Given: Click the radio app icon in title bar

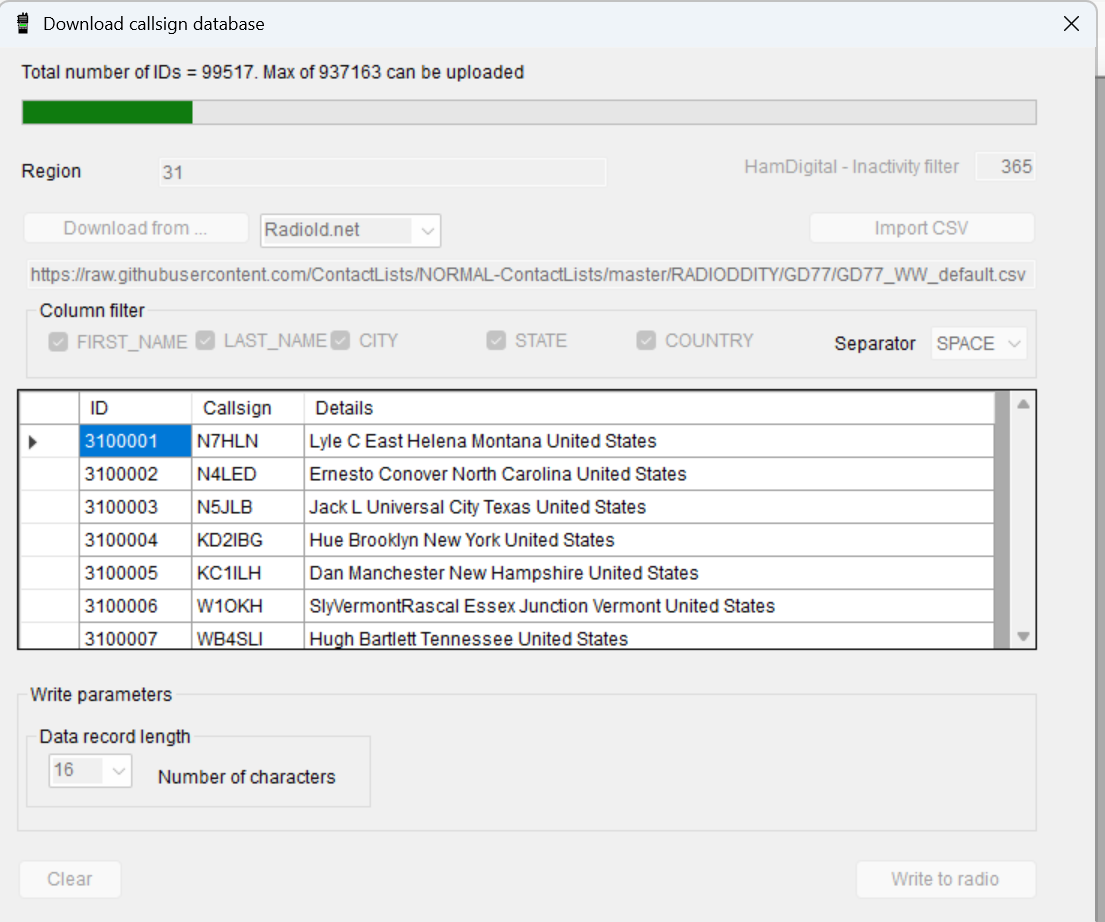Looking at the screenshot, I should click(x=22, y=24).
